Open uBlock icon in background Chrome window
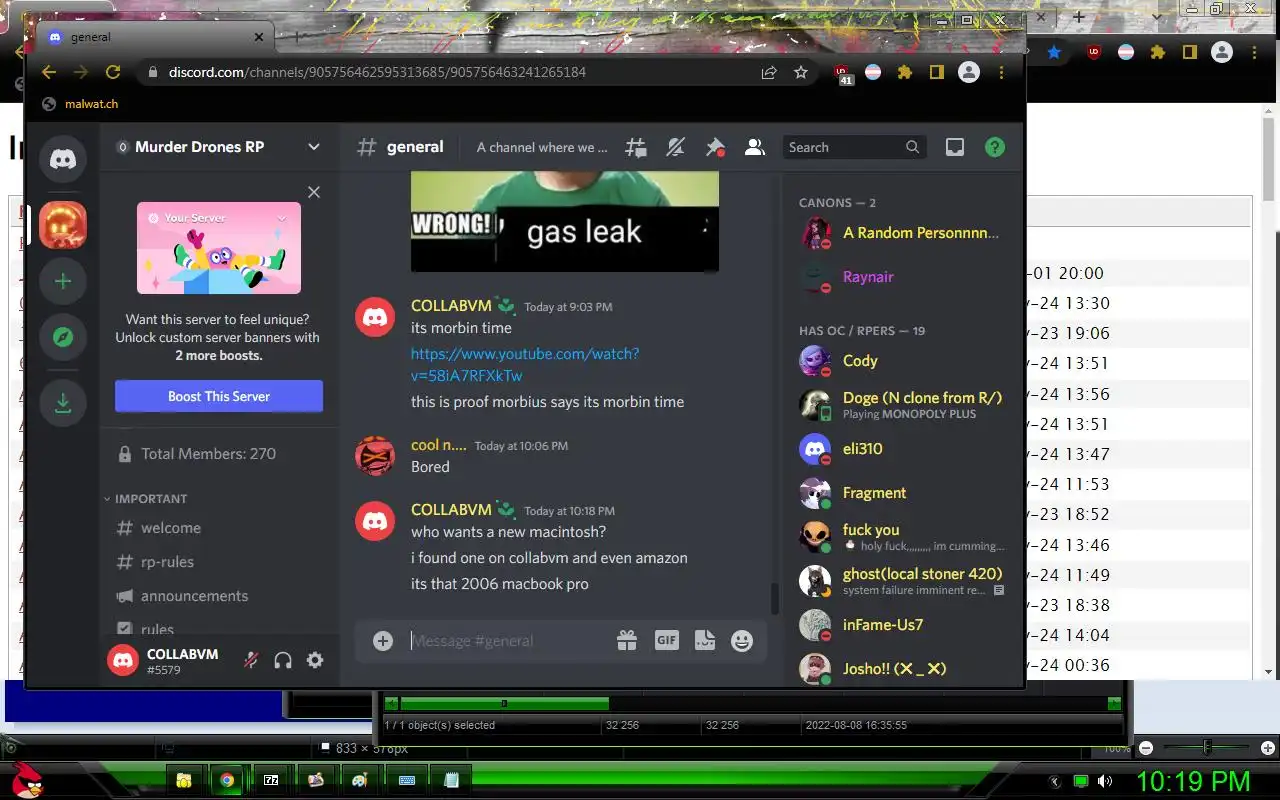Image resolution: width=1280 pixels, height=800 pixels. point(1093,52)
